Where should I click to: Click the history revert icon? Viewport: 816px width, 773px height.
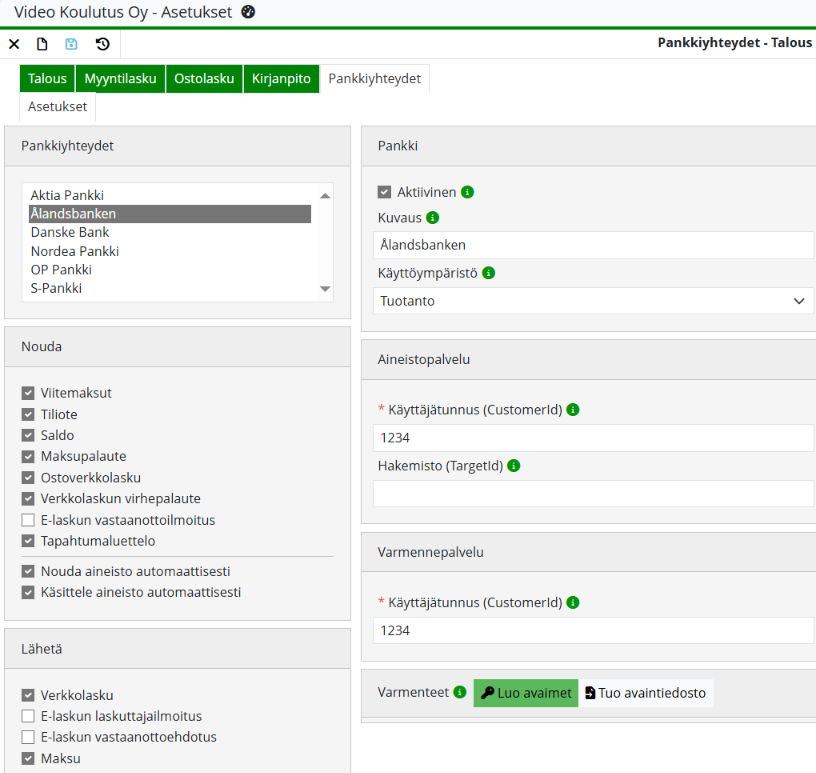[102, 44]
